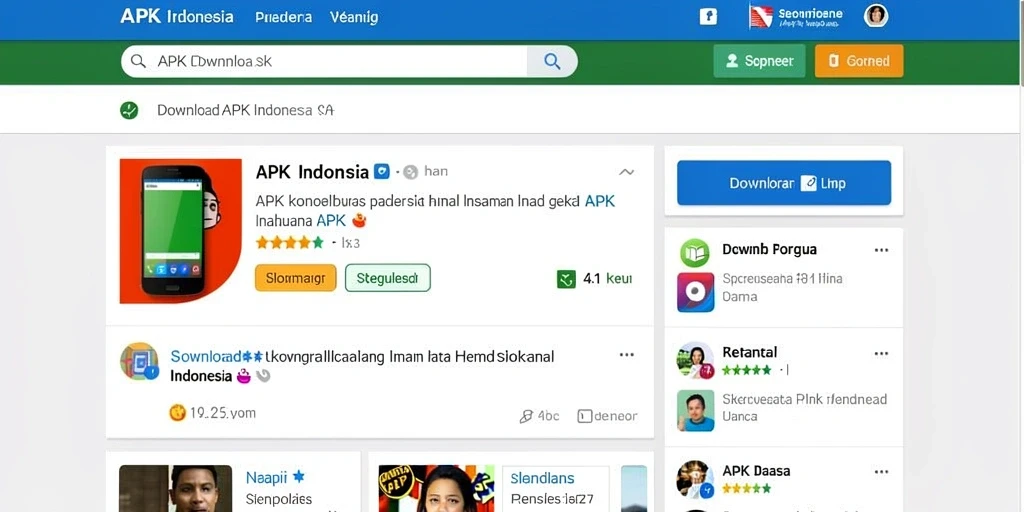Viewport: 1024px width, 512px height.
Task: Click the Stegulesdt outlined button
Action: click(388, 278)
